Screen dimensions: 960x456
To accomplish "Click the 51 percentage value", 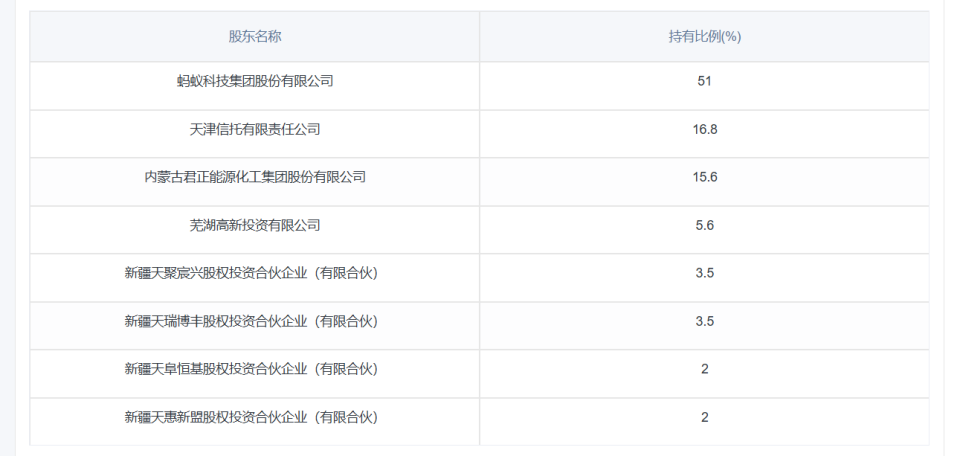I will [x=704, y=81].
